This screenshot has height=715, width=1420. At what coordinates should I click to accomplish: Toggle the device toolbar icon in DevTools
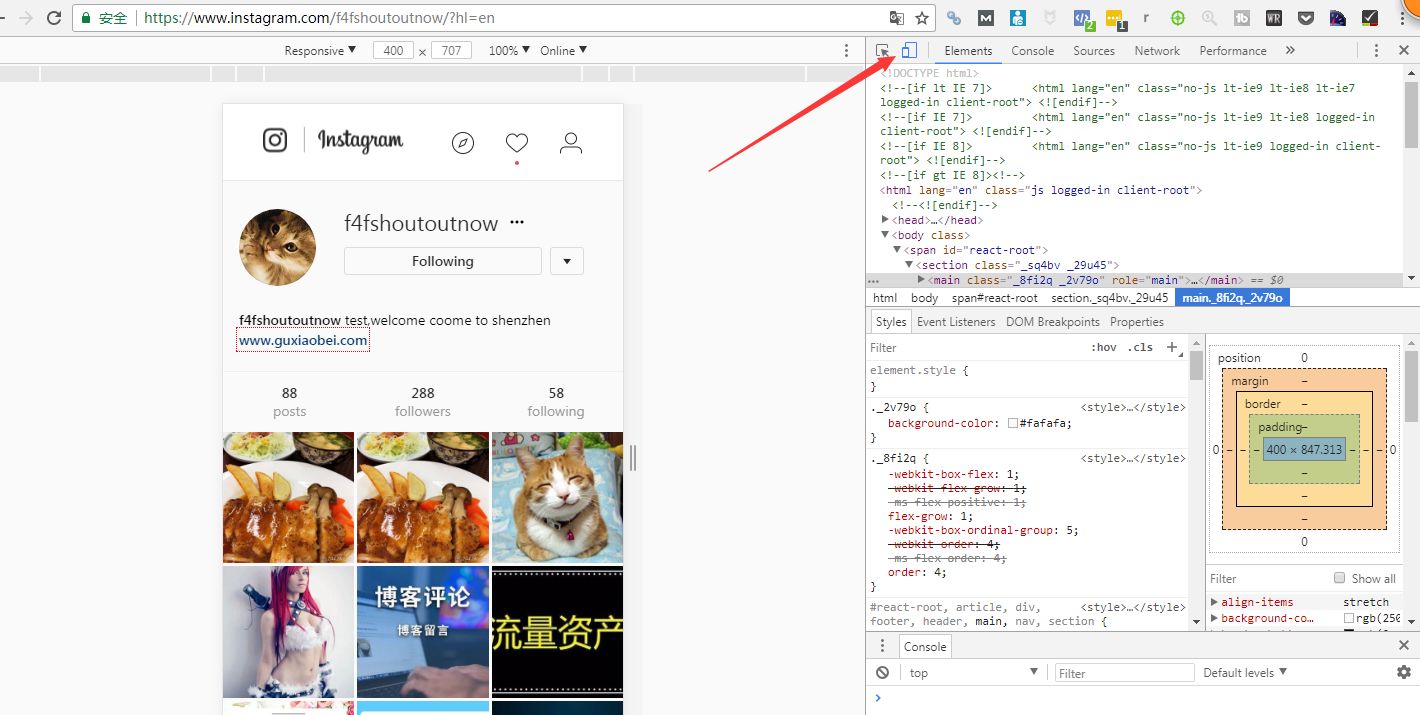908,50
